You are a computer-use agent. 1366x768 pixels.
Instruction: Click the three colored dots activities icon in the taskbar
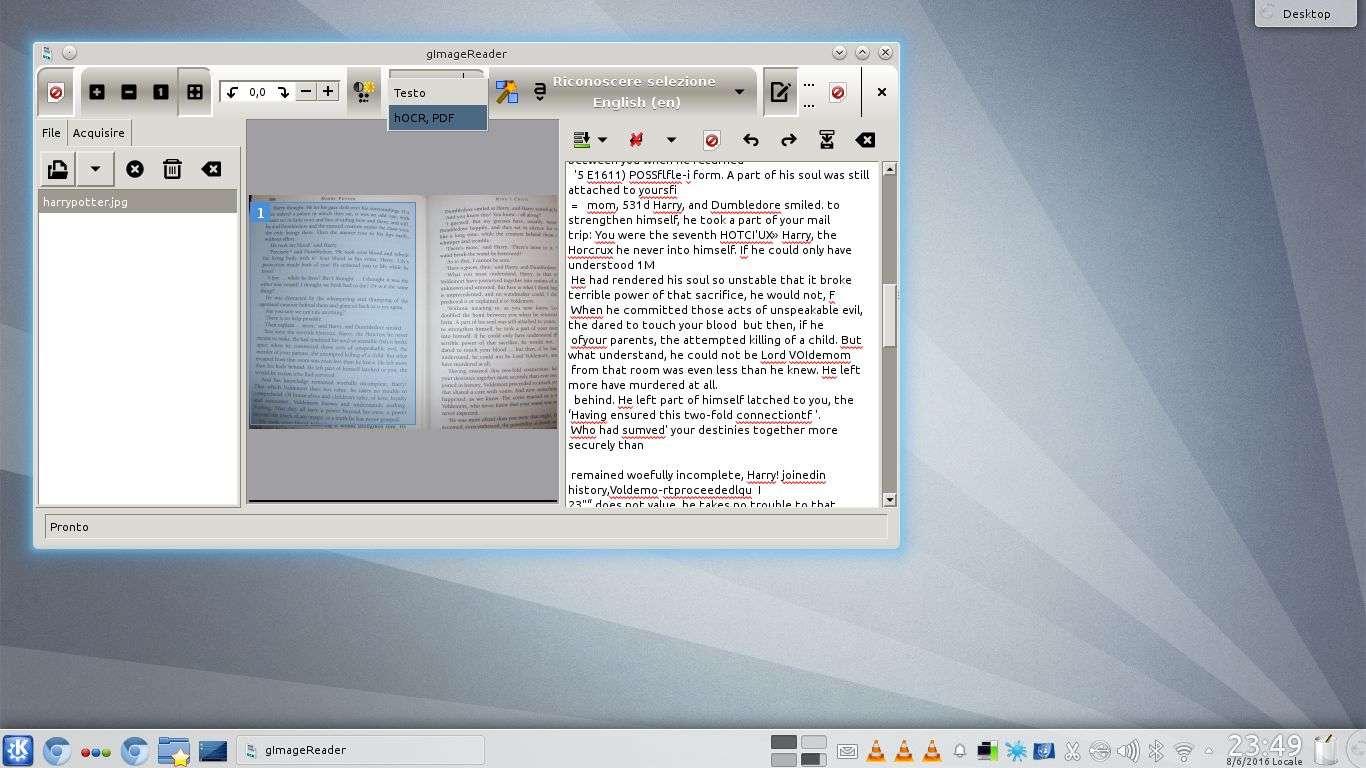pyautogui.click(x=96, y=752)
